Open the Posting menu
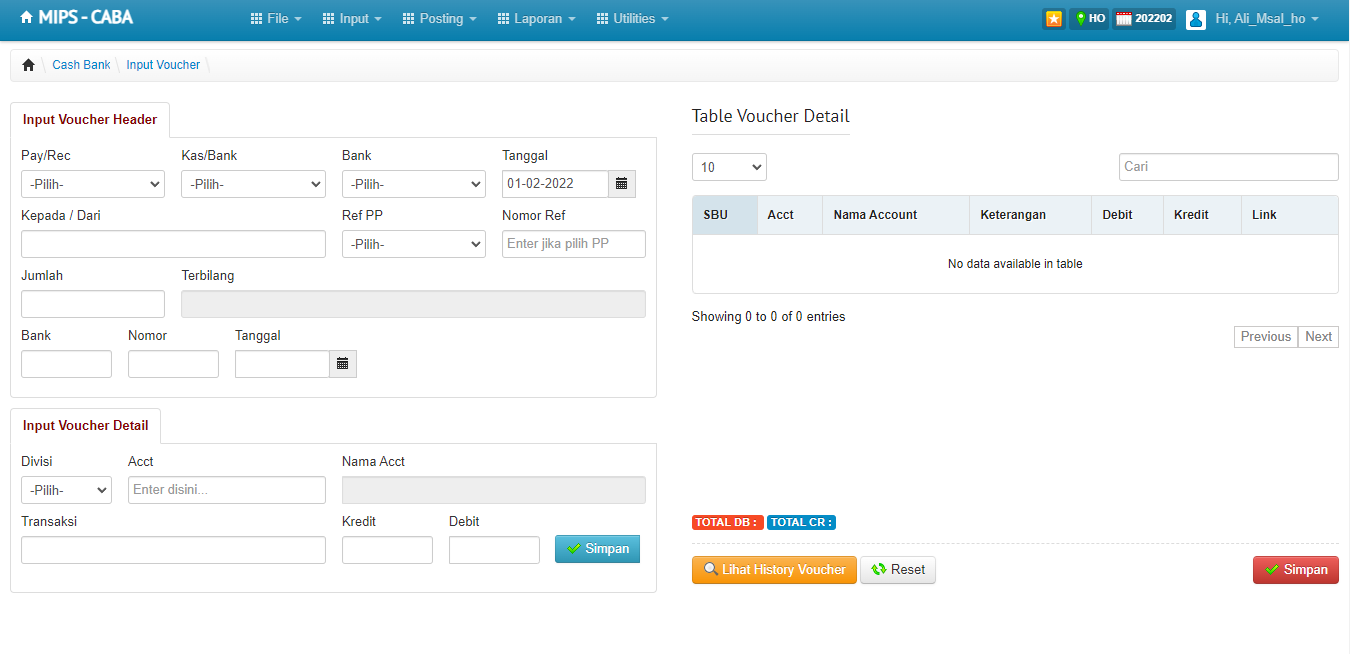Viewport: 1350px width, 654px height. pyautogui.click(x=439, y=19)
